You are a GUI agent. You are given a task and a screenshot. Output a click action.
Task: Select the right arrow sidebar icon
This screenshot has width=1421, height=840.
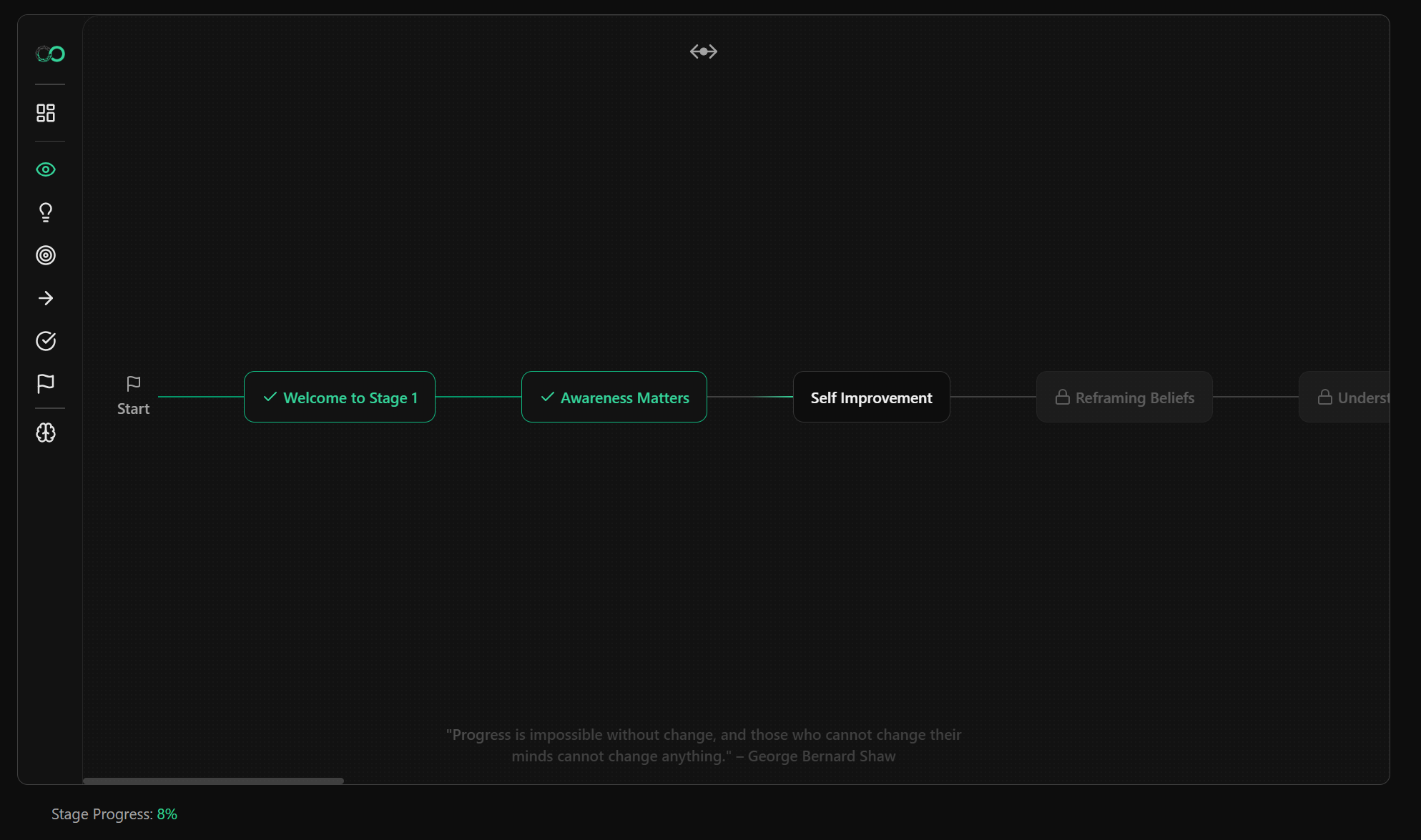pyautogui.click(x=46, y=298)
